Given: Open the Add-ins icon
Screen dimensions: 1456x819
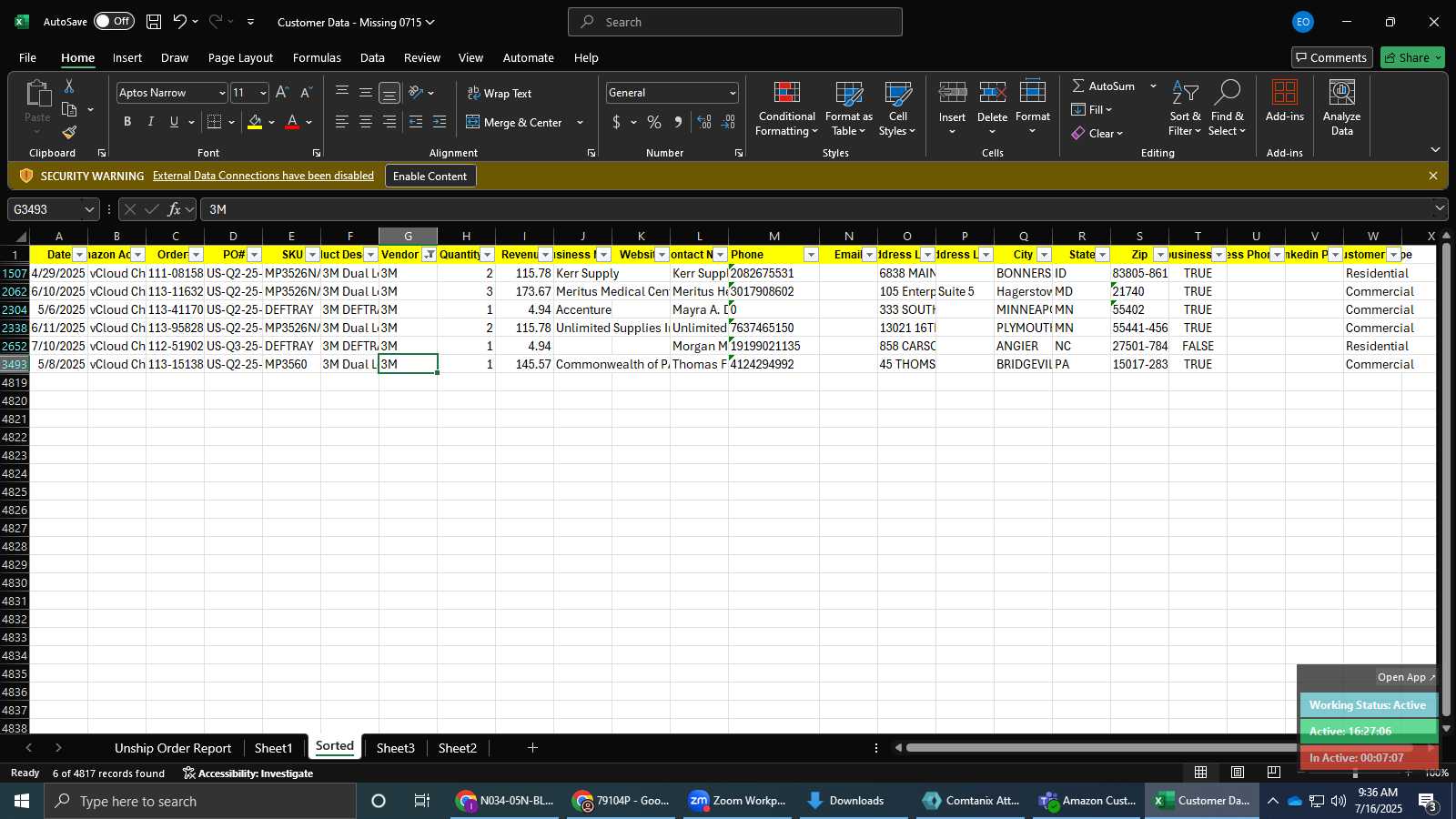Looking at the screenshot, I should (1285, 93).
